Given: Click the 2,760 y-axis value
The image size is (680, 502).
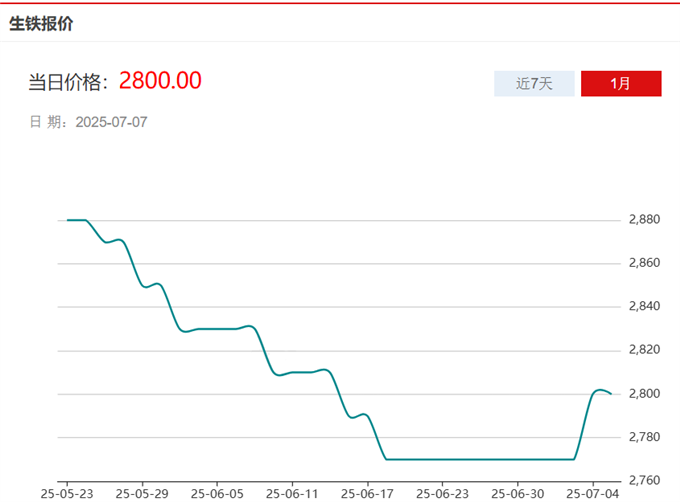Looking at the screenshot, I should click(x=644, y=480).
